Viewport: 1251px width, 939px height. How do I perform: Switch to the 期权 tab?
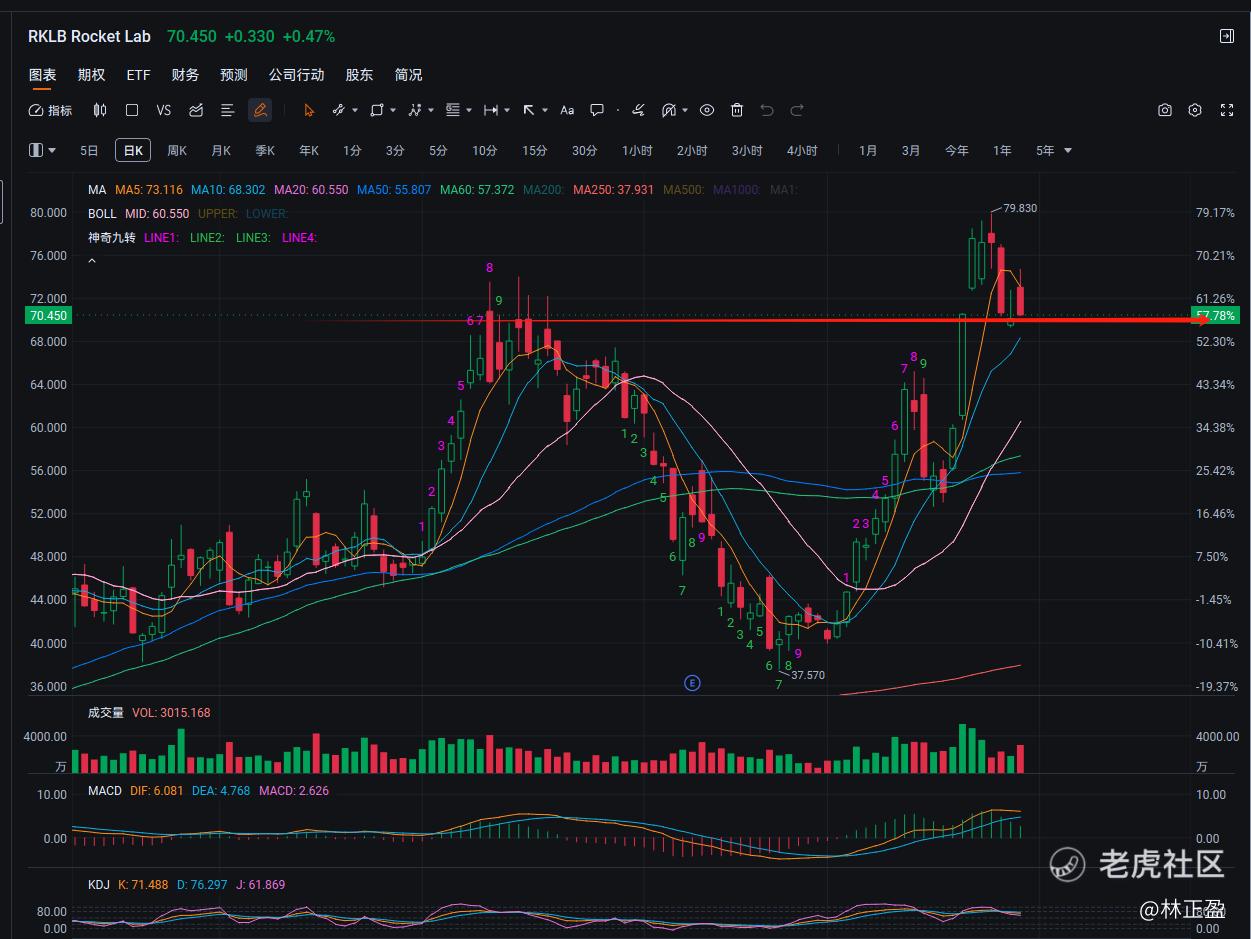91,75
